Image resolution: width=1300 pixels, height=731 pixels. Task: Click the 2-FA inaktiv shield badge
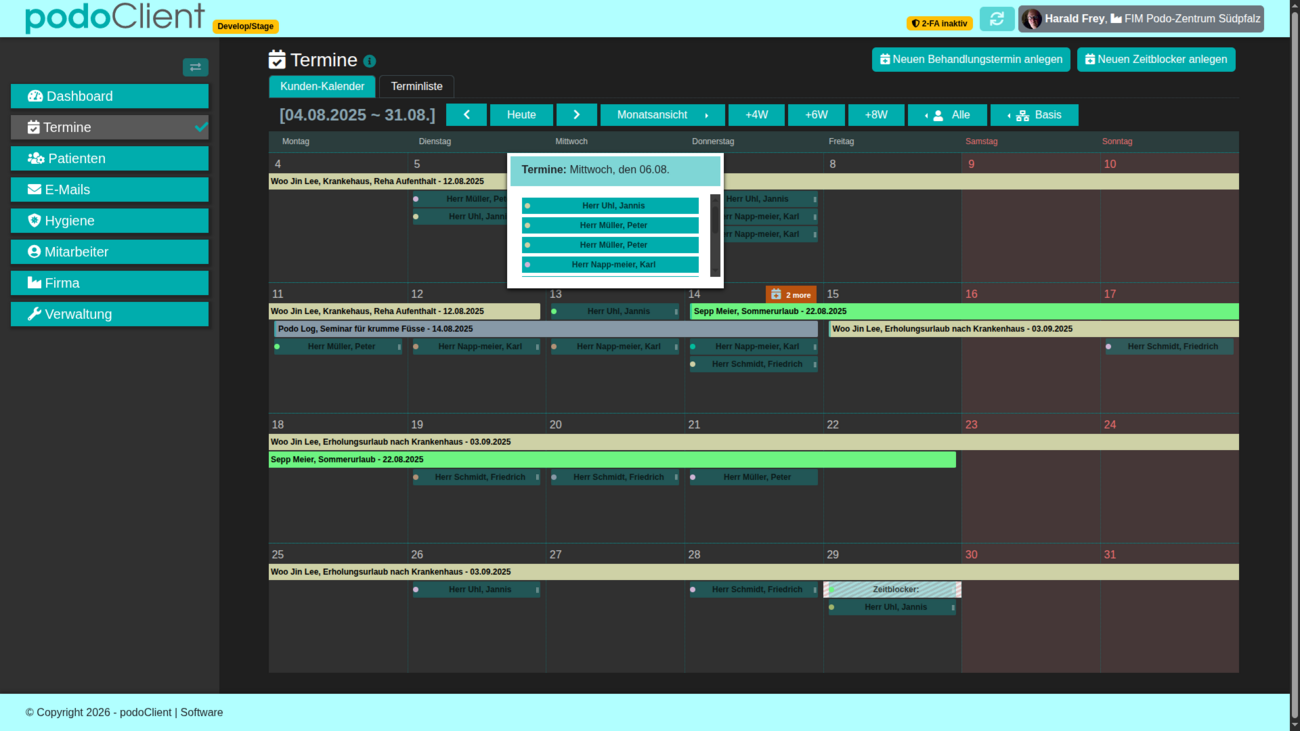coord(939,23)
